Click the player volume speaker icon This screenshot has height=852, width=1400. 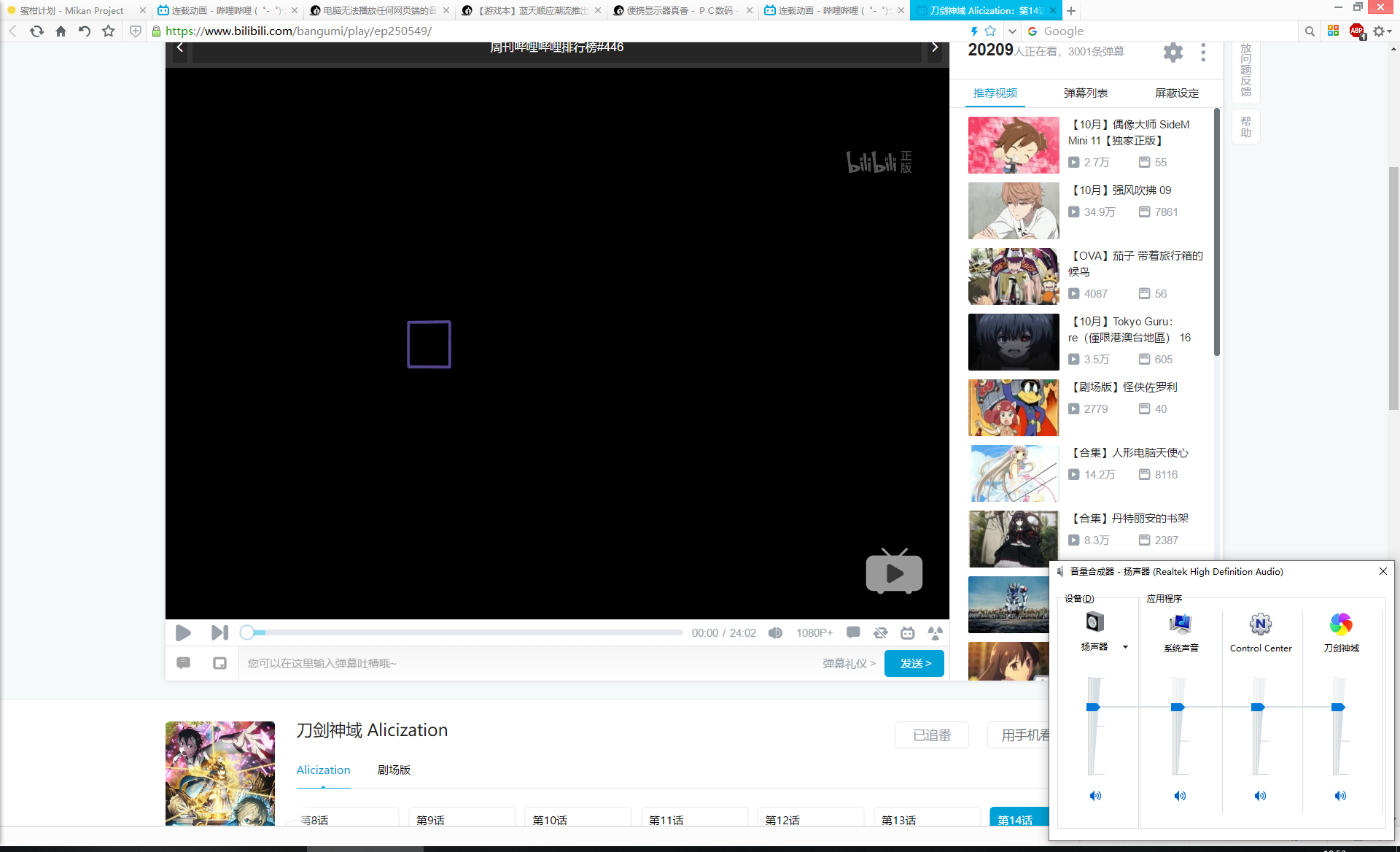[775, 632]
